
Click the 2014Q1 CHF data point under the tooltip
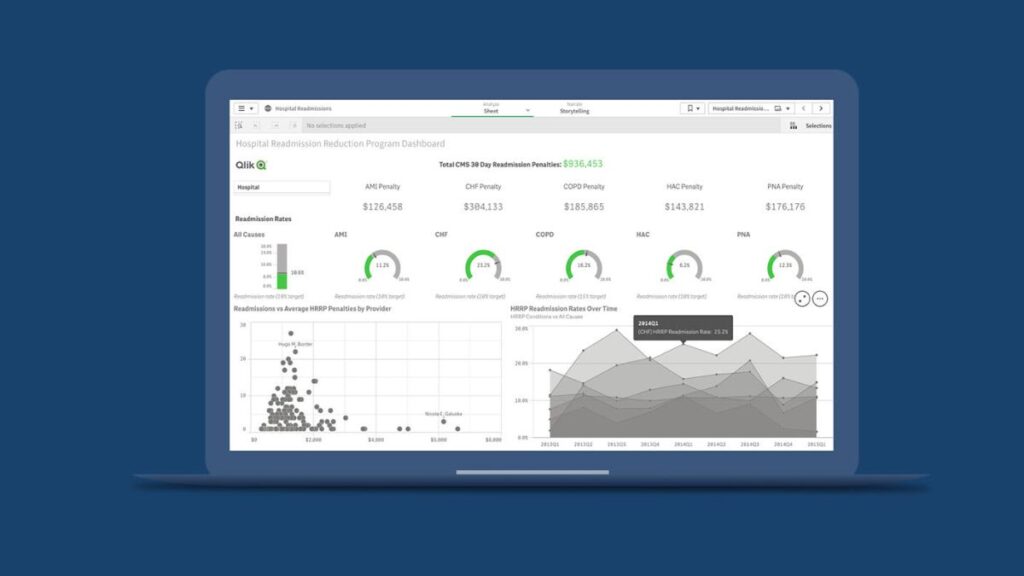click(683, 344)
